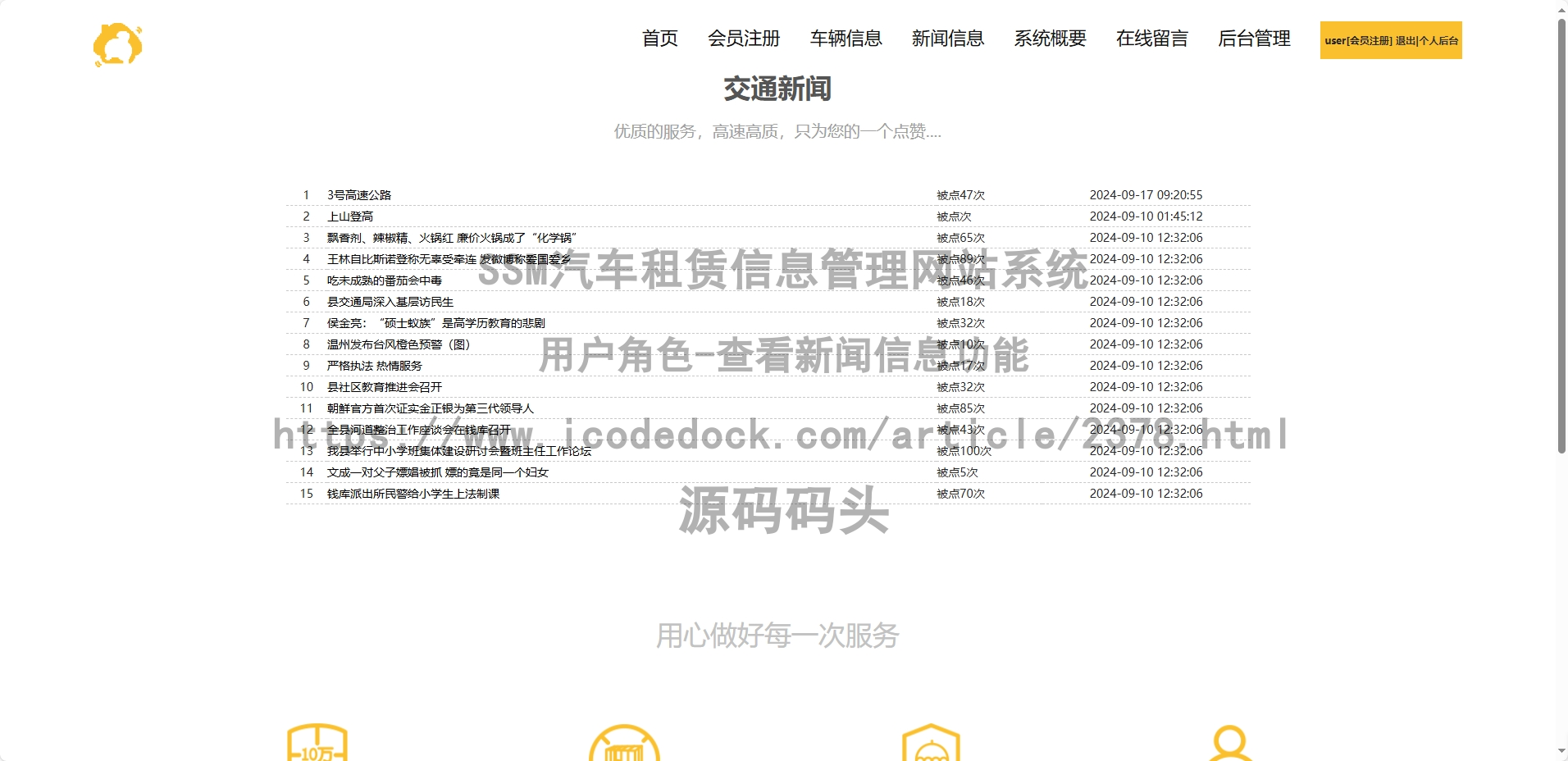Viewport: 1568px width, 761px height.
Task: Click the vertical page scrollbar thumb
Action: tap(1561, 236)
